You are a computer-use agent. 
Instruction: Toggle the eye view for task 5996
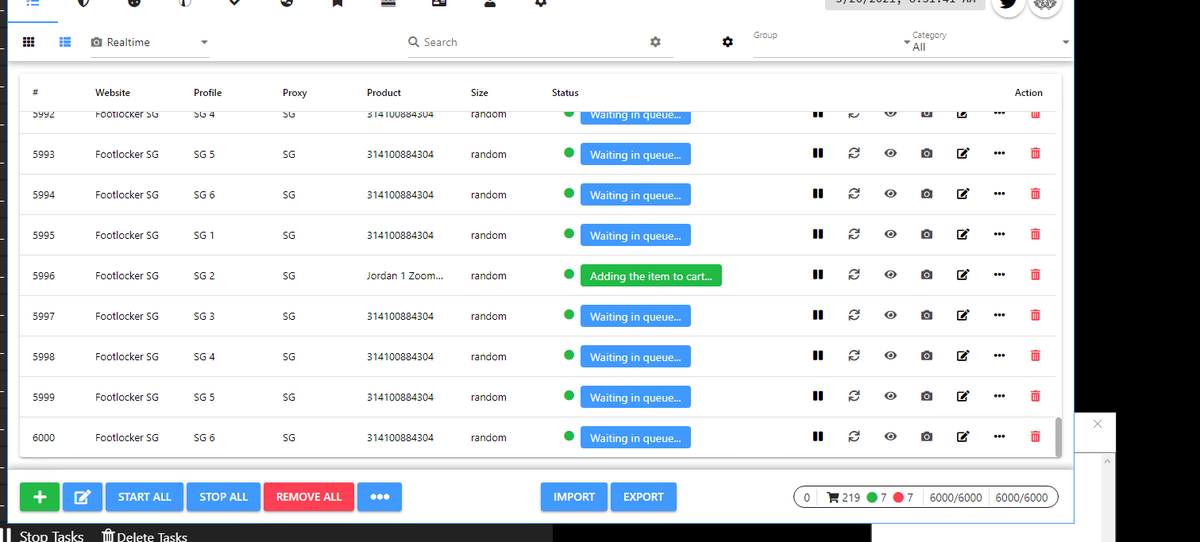(890, 275)
